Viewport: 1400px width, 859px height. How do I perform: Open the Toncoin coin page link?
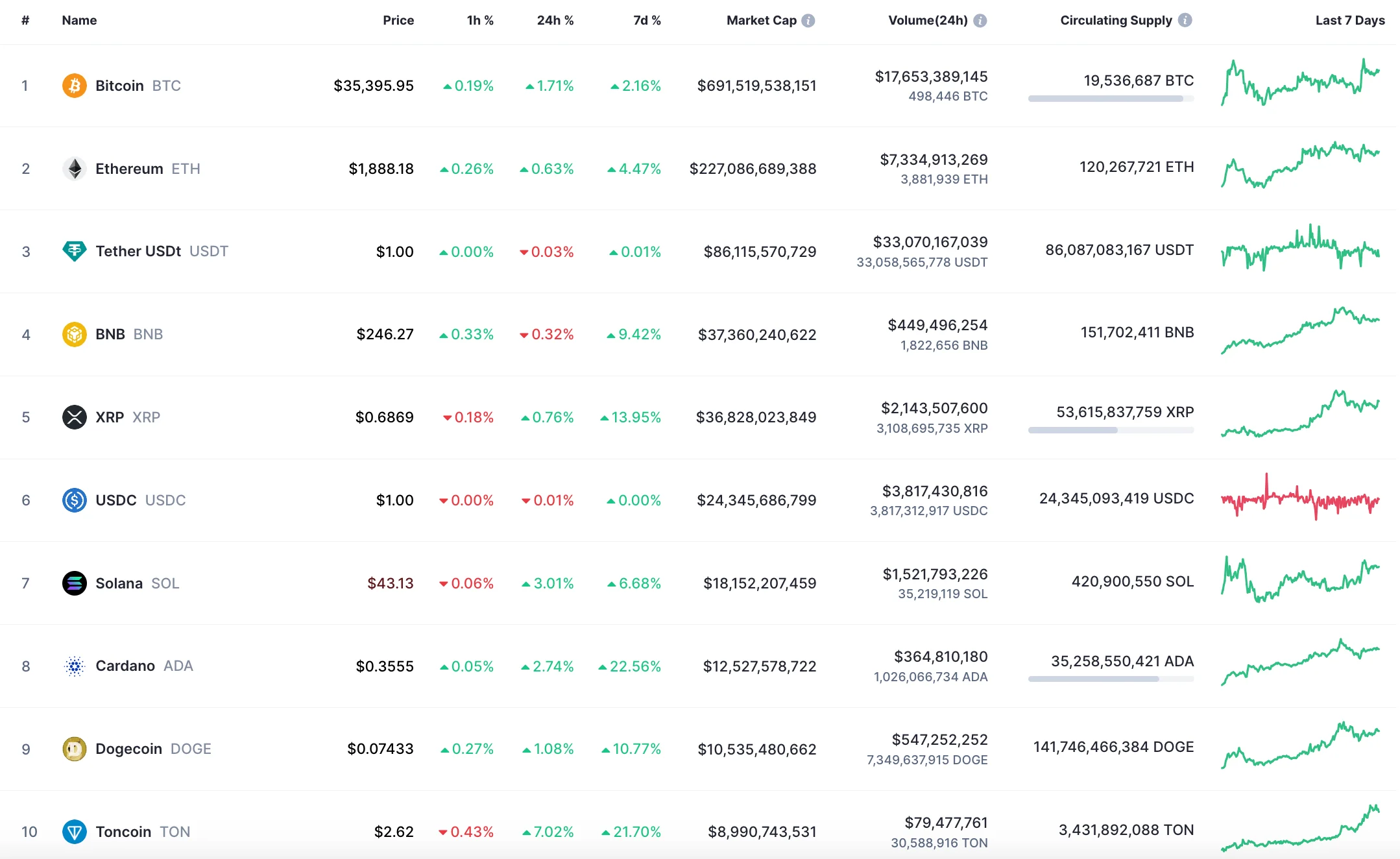click(123, 832)
